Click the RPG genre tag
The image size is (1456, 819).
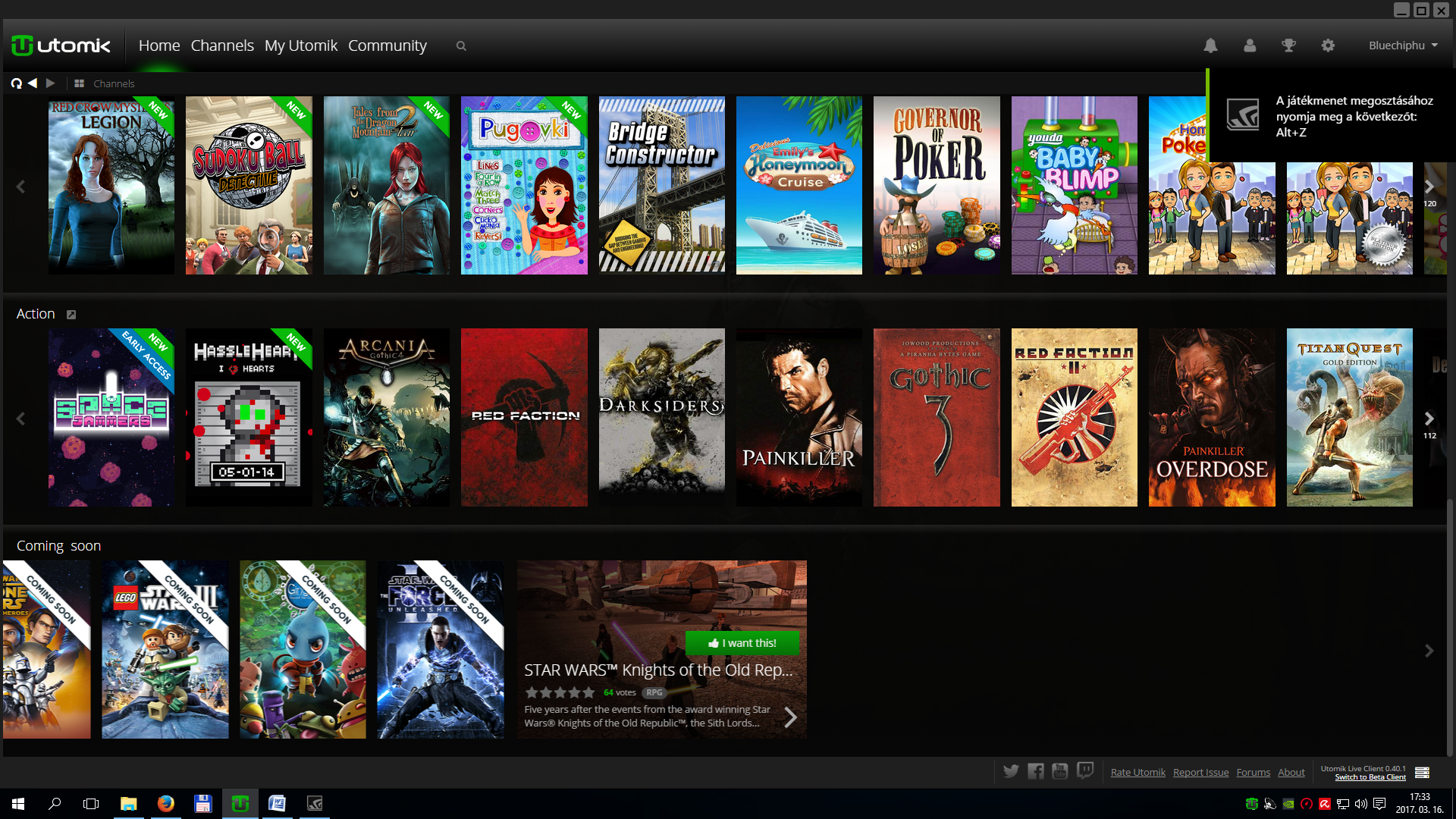654,692
